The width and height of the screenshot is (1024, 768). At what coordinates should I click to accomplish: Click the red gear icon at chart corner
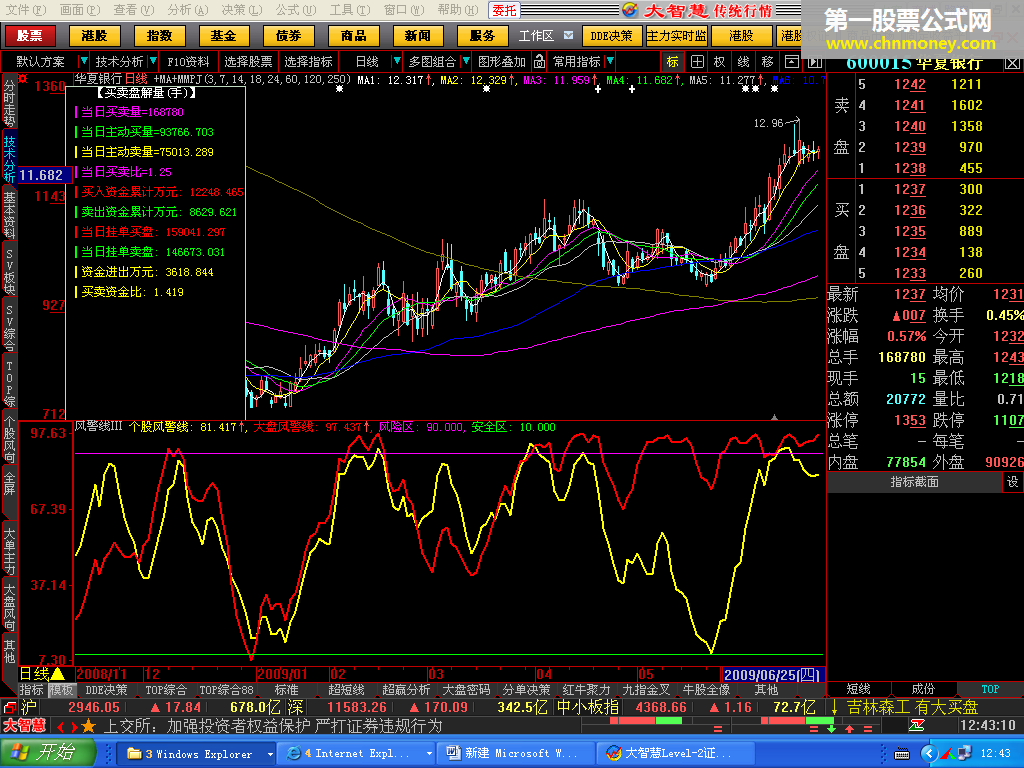coord(23,78)
